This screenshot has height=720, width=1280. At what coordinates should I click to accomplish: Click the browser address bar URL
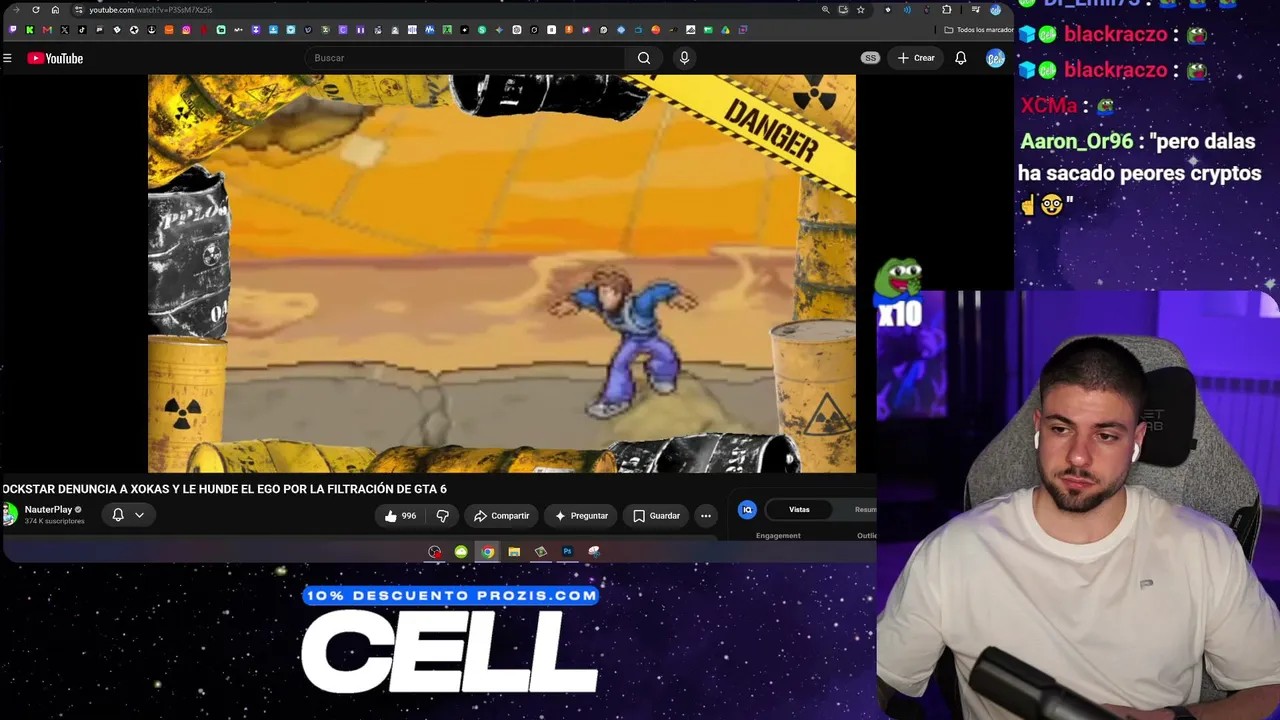click(x=150, y=10)
